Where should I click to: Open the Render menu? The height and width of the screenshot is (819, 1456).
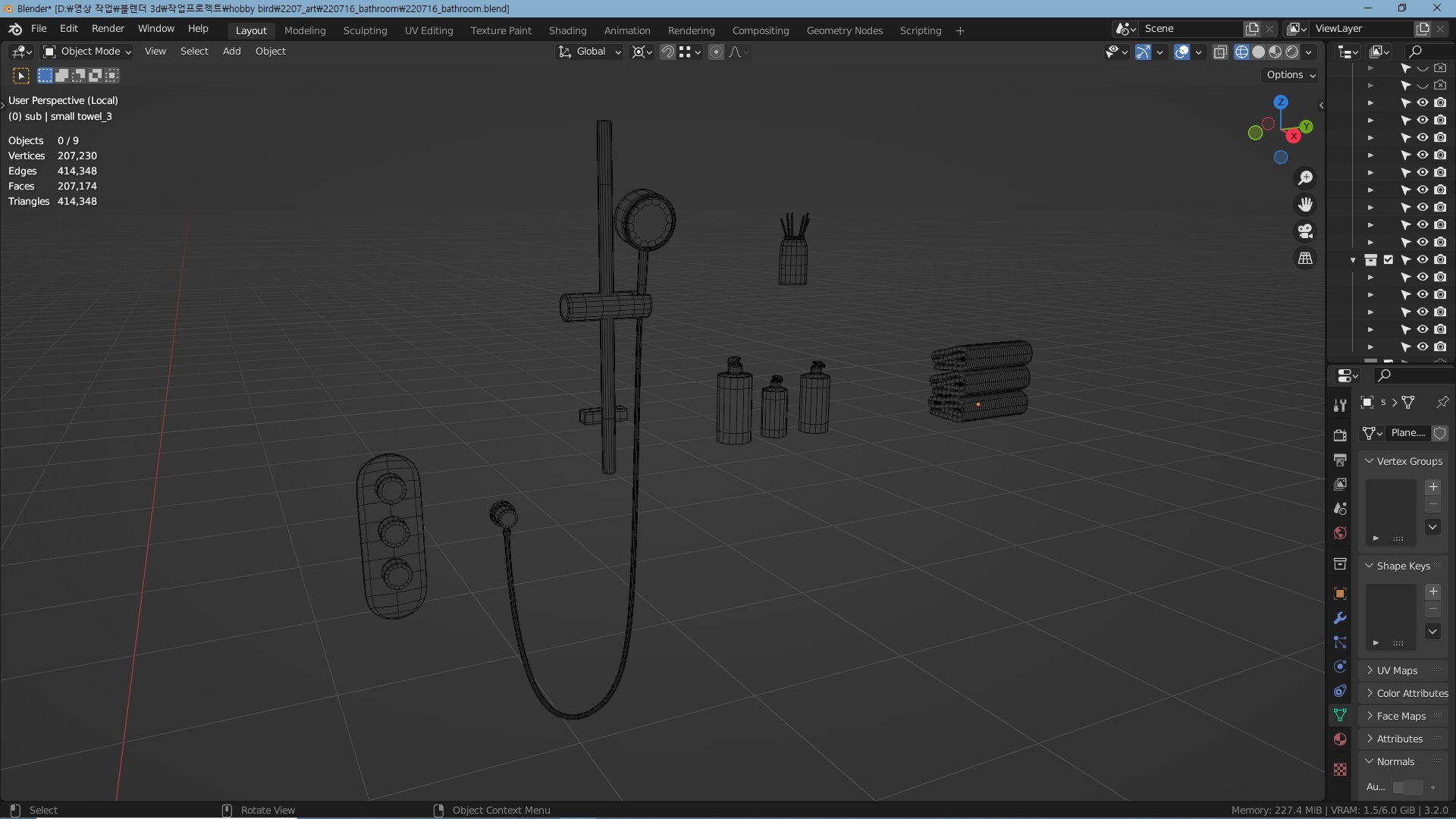108,28
